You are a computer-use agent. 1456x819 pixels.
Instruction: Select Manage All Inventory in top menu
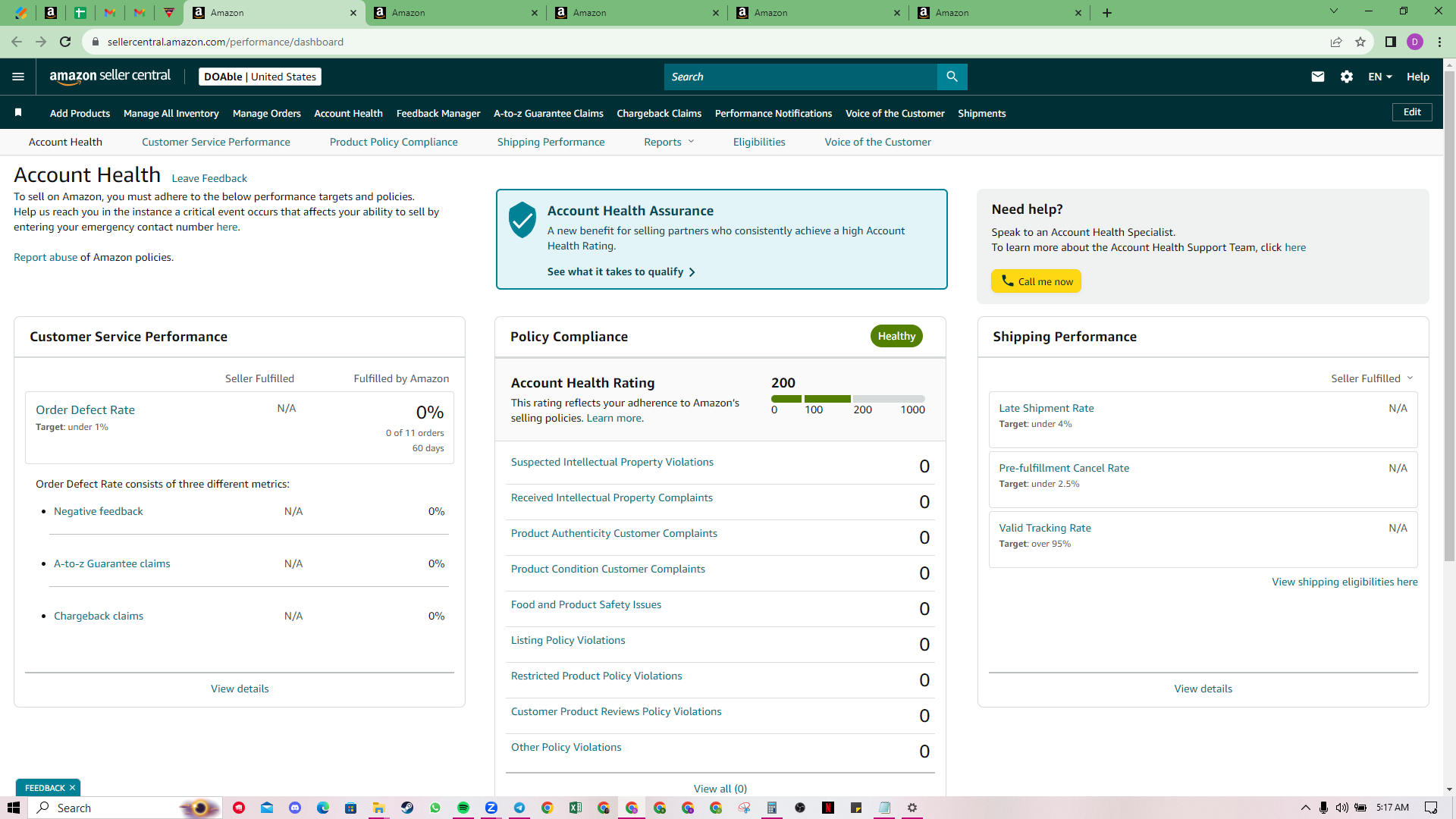click(171, 113)
